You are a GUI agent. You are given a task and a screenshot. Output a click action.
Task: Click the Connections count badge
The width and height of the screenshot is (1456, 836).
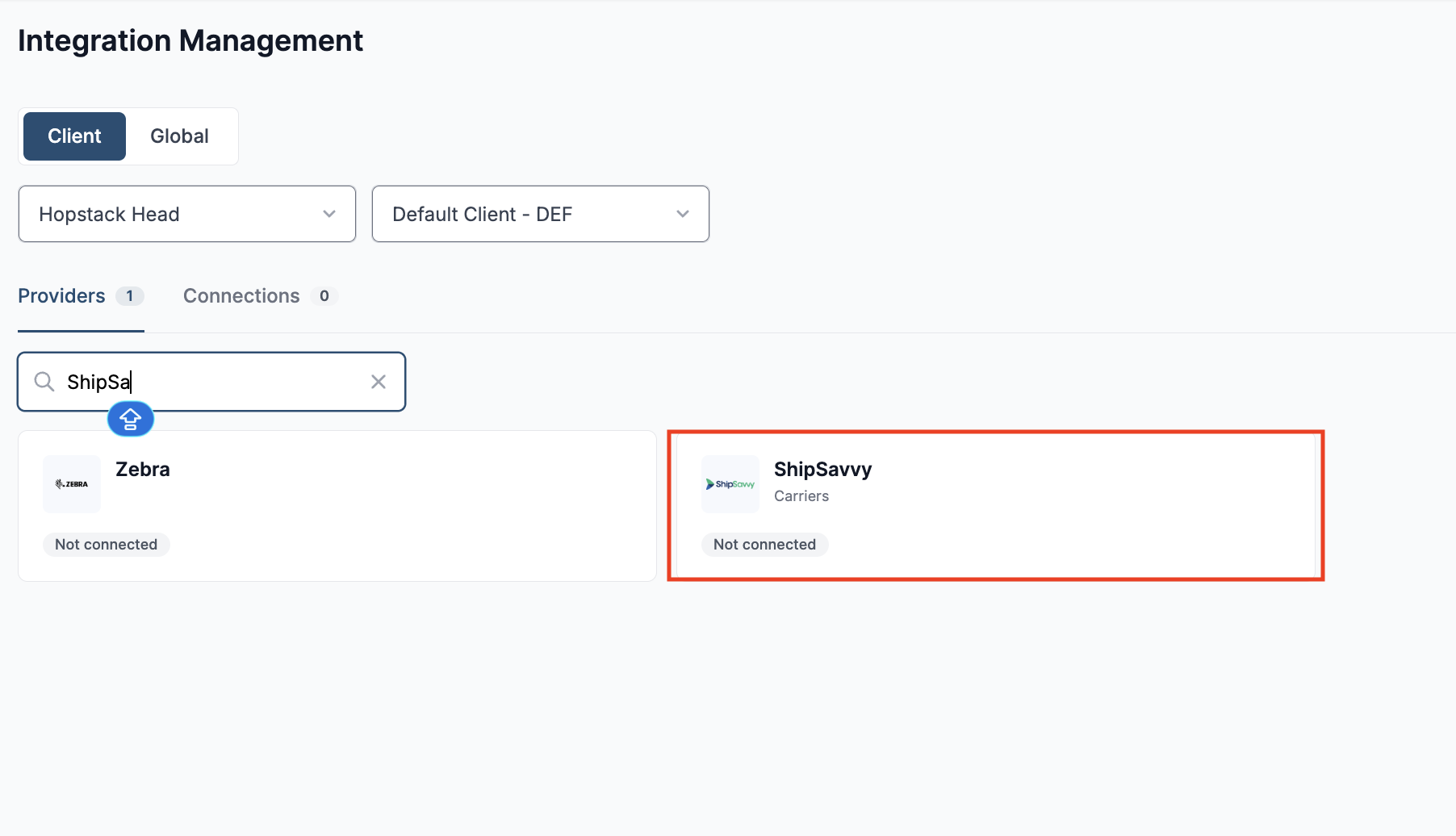(x=324, y=296)
